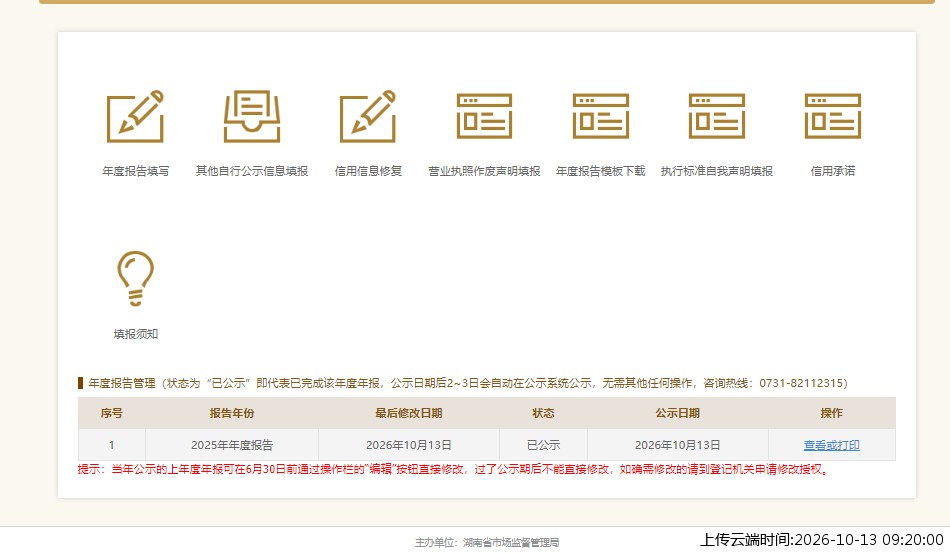Click the 上传云端时间 timestamp
Screen dimensions: 950x553
tap(822, 540)
